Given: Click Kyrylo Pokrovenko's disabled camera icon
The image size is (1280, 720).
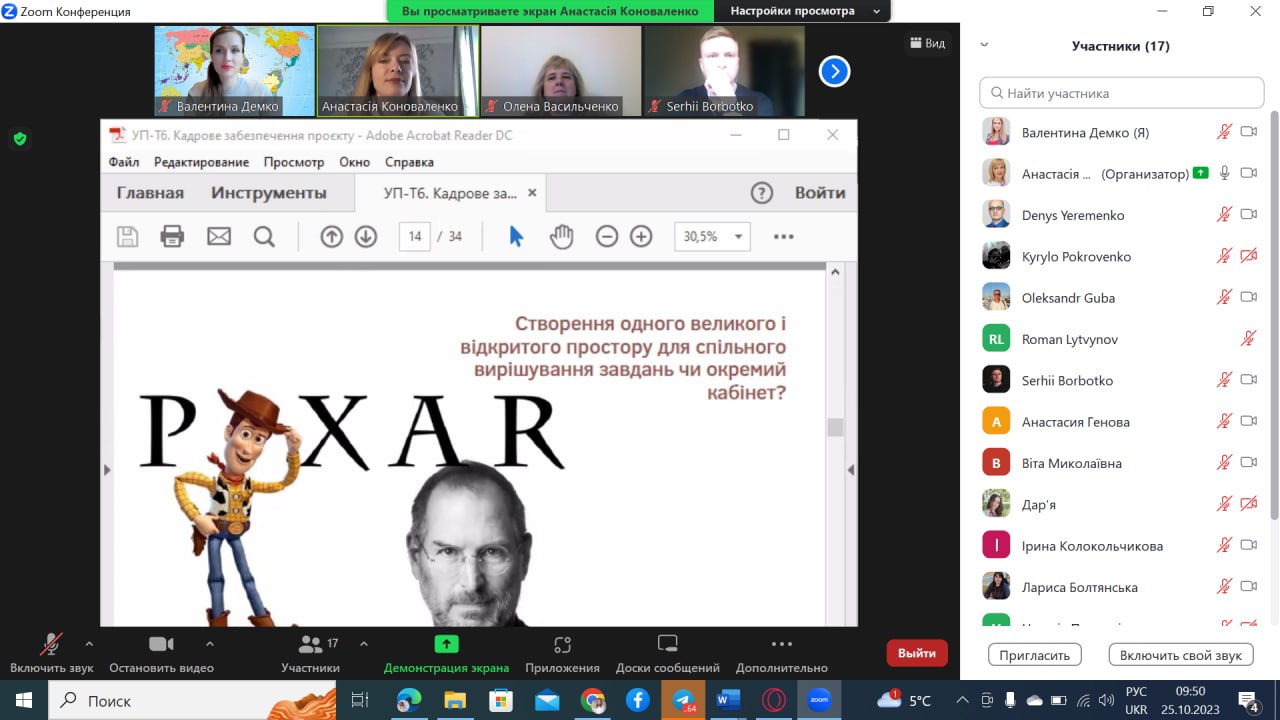Looking at the screenshot, I should tap(1248, 256).
